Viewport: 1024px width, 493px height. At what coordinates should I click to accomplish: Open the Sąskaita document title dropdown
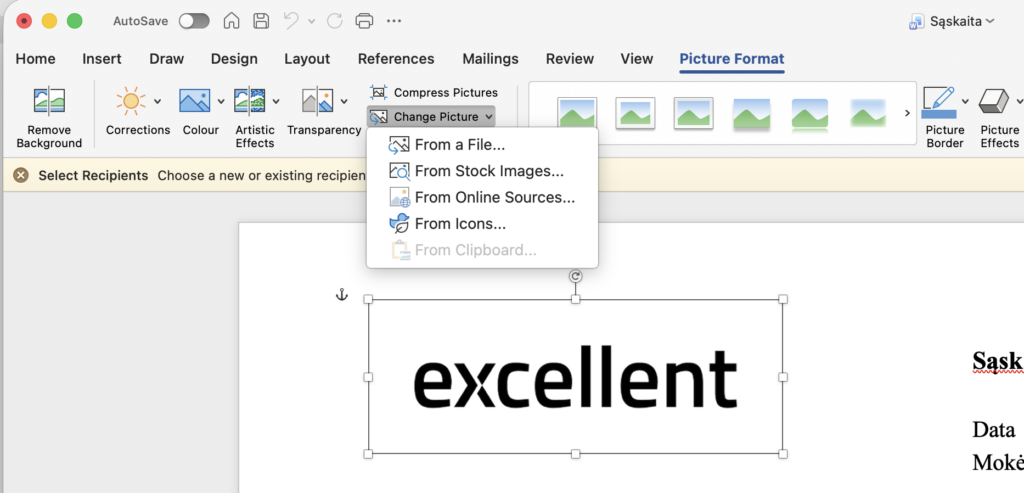click(x=990, y=21)
